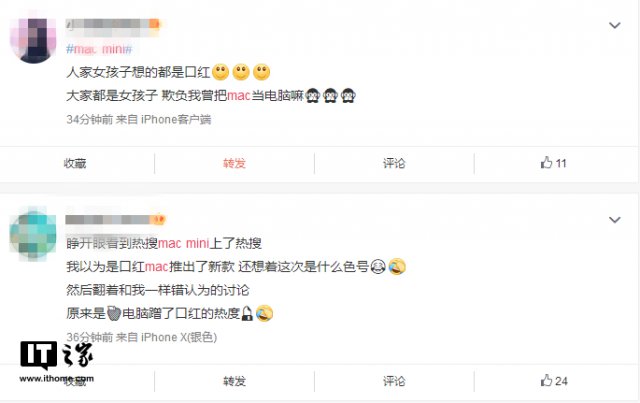Click the '36分钟前' timestamp of second post
The width and height of the screenshot is (640, 403).
coord(89,337)
